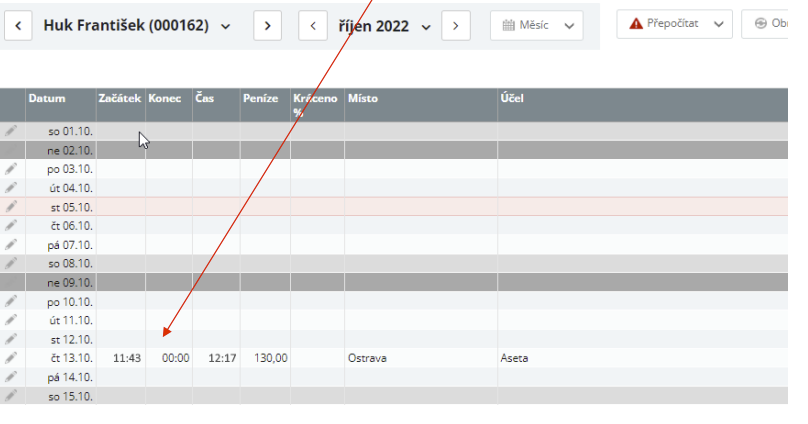
Task: Click the Peníze column header
Action: 265,105
